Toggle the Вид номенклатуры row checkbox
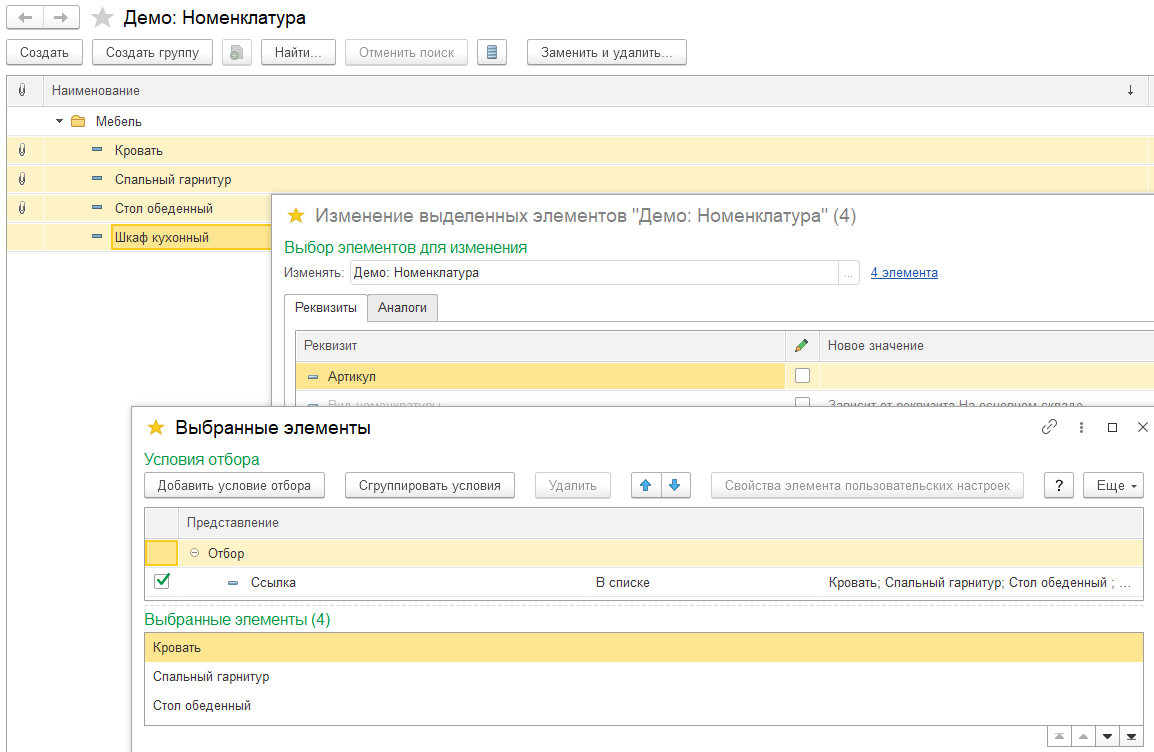The image size is (1154, 752). coord(802,403)
